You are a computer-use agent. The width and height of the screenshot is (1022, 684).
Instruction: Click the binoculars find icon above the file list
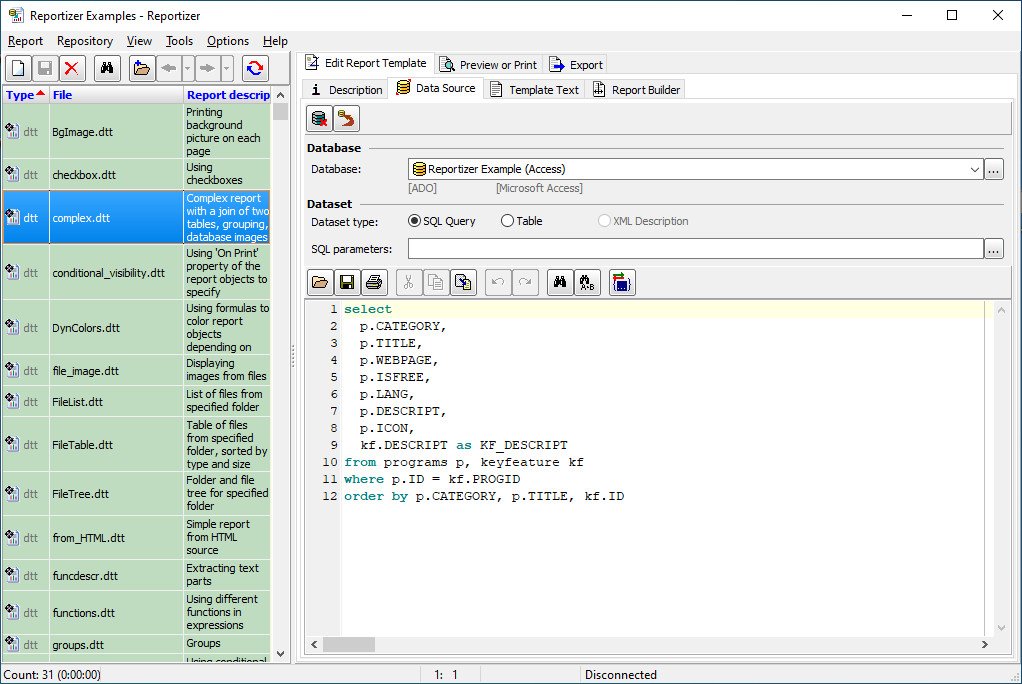tap(107, 68)
